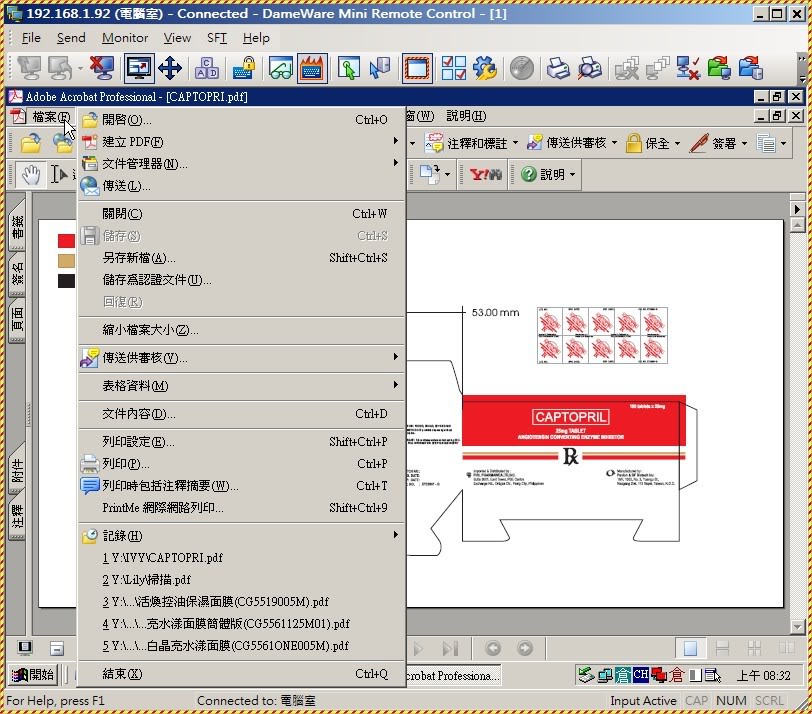The height and width of the screenshot is (714, 812).
Task: Click the four-arrow move icon
Action: (x=170, y=68)
